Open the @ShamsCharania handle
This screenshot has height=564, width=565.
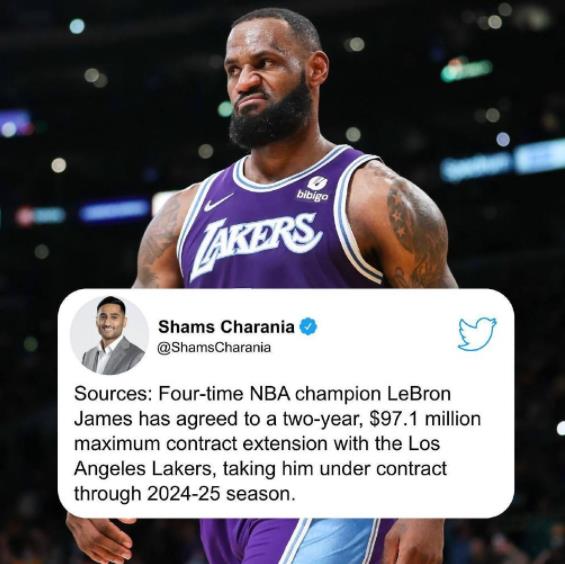214,347
